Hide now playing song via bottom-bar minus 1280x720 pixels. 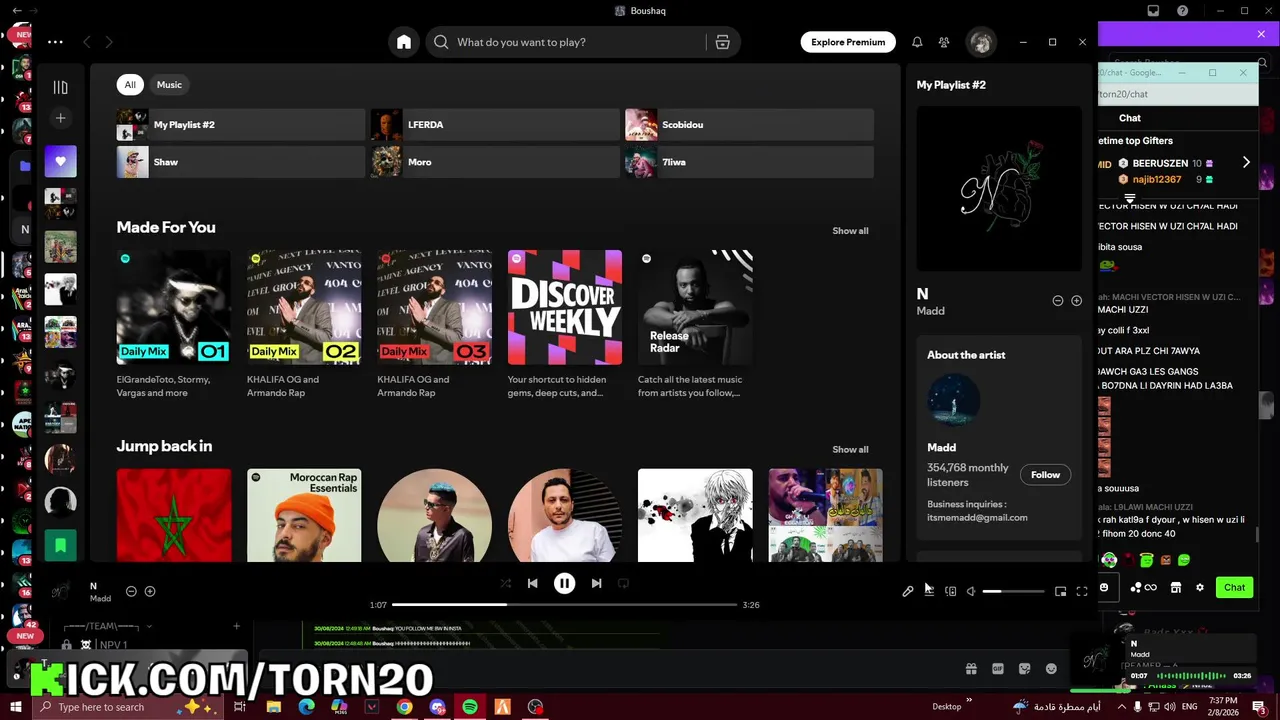pyautogui.click(x=131, y=591)
